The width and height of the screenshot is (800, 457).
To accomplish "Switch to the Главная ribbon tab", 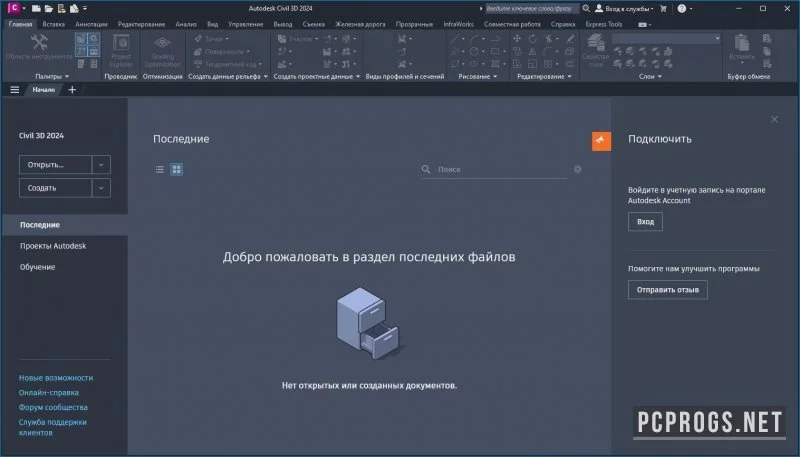I will (20, 24).
